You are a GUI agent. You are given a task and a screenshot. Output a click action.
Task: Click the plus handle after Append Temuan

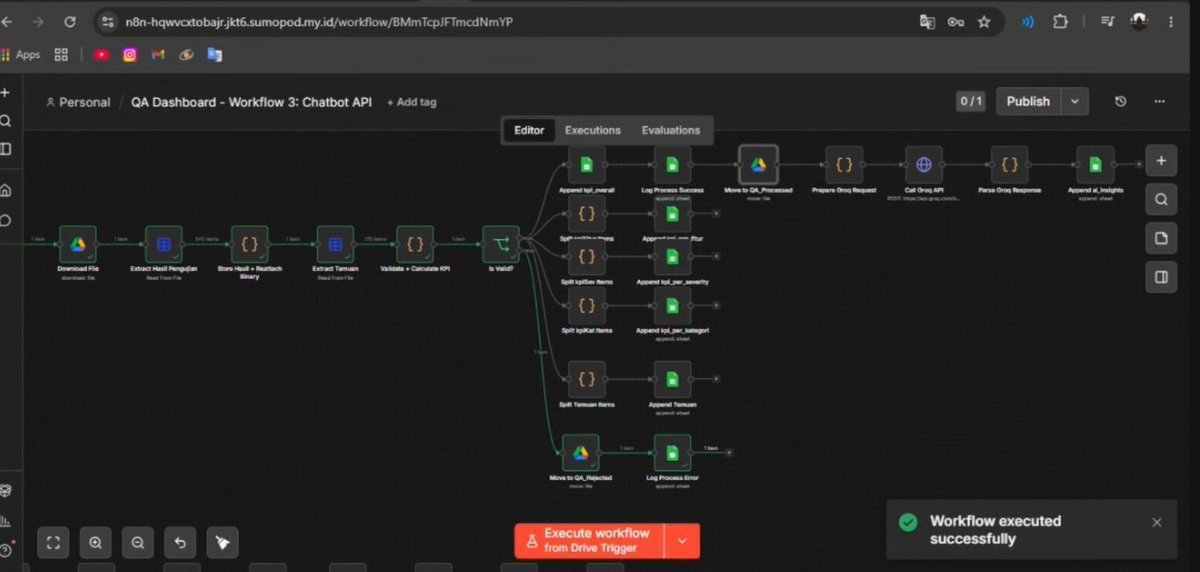click(716, 380)
